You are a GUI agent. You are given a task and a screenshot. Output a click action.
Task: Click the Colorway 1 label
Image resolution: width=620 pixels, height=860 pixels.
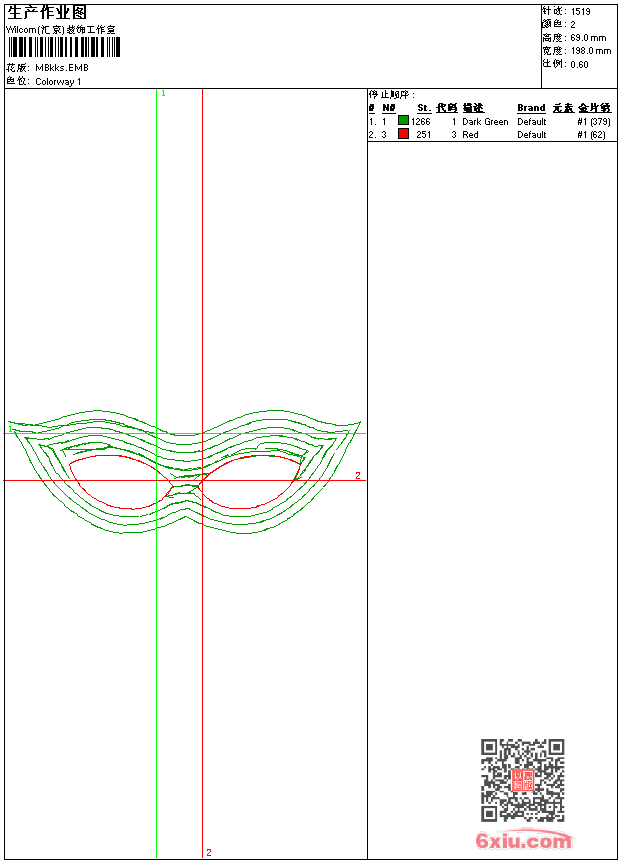click(x=58, y=82)
